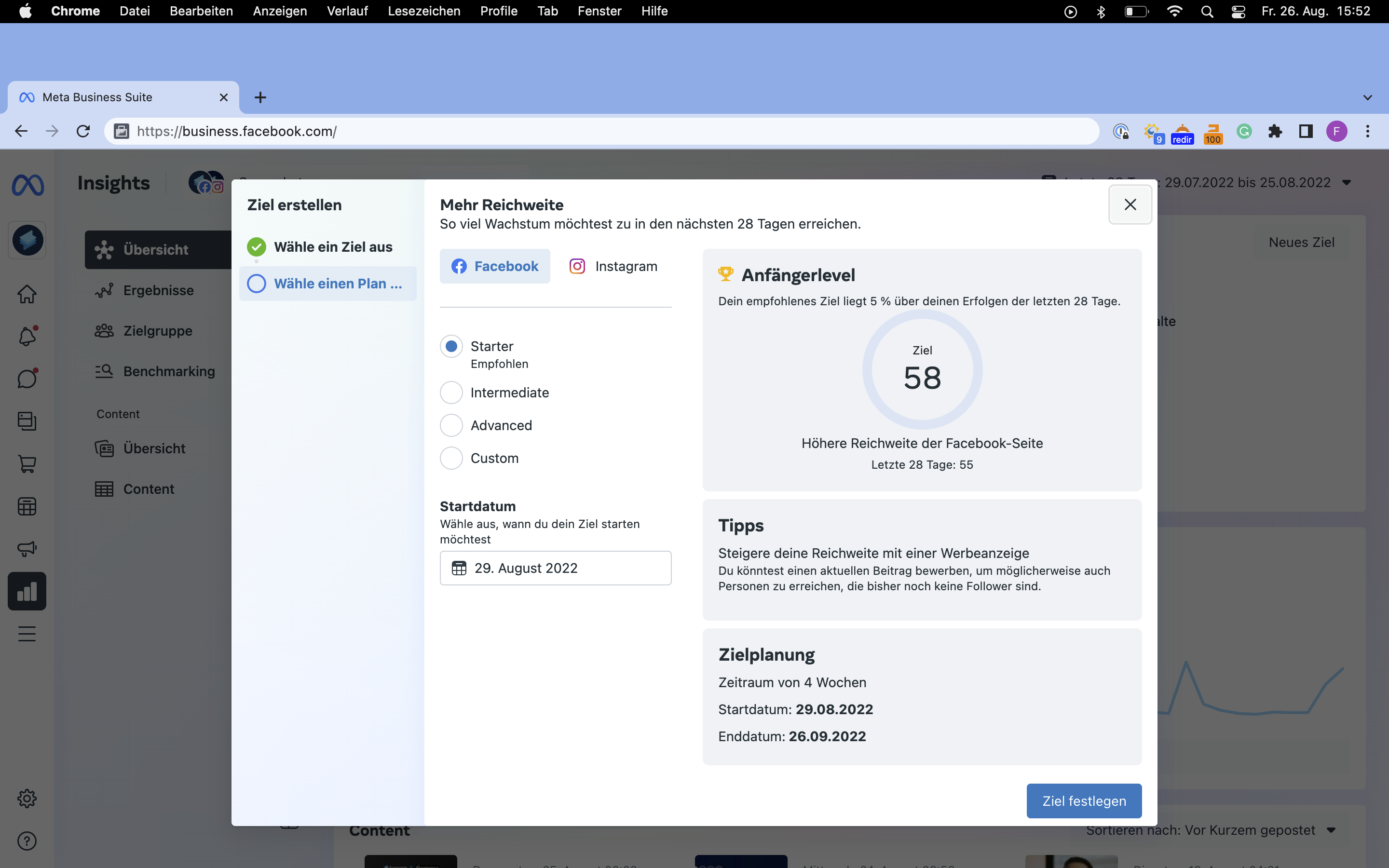Open the messages chat bubble icon

(27, 379)
